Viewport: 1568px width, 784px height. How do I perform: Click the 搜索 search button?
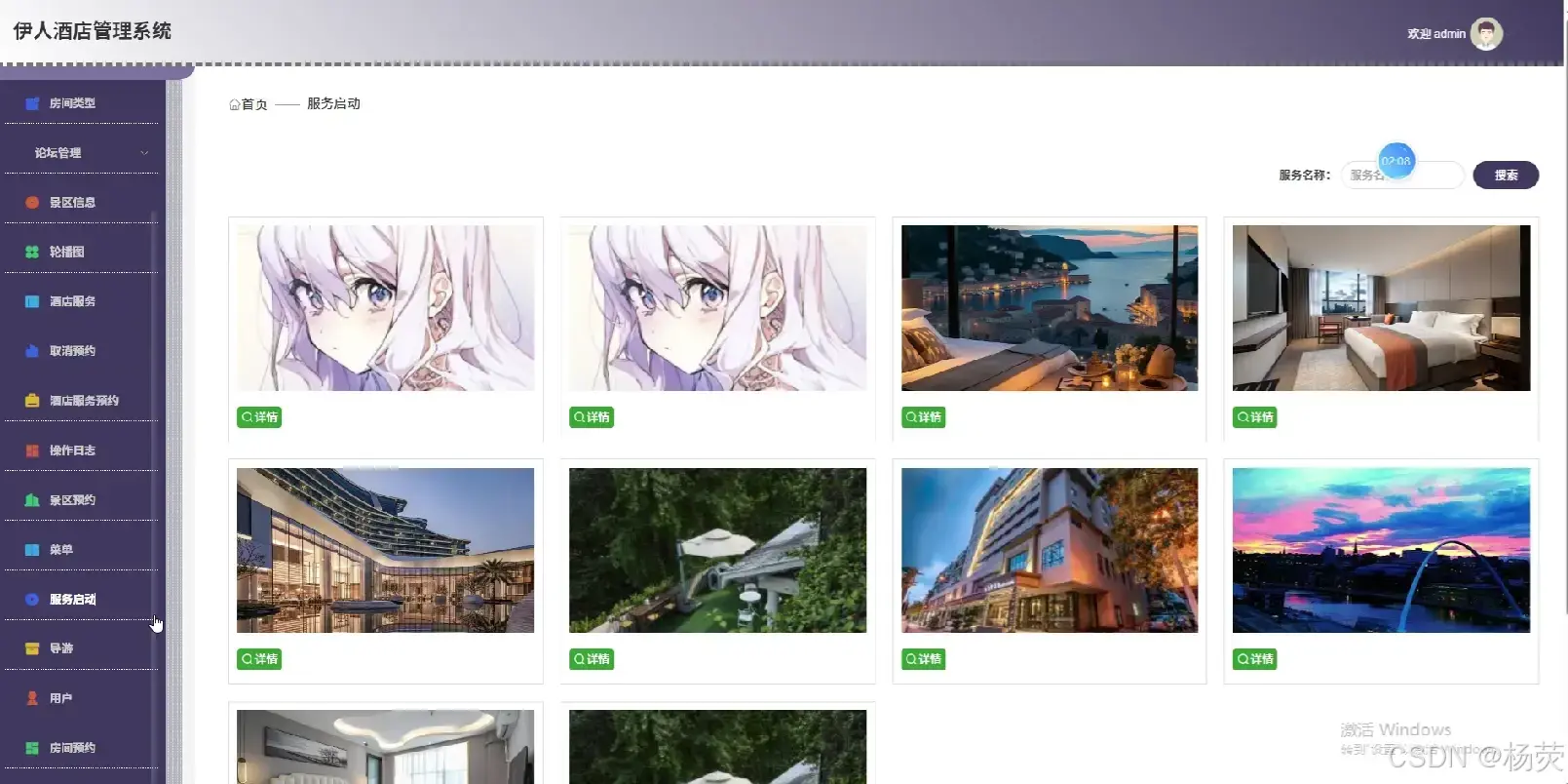[x=1506, y=176]
